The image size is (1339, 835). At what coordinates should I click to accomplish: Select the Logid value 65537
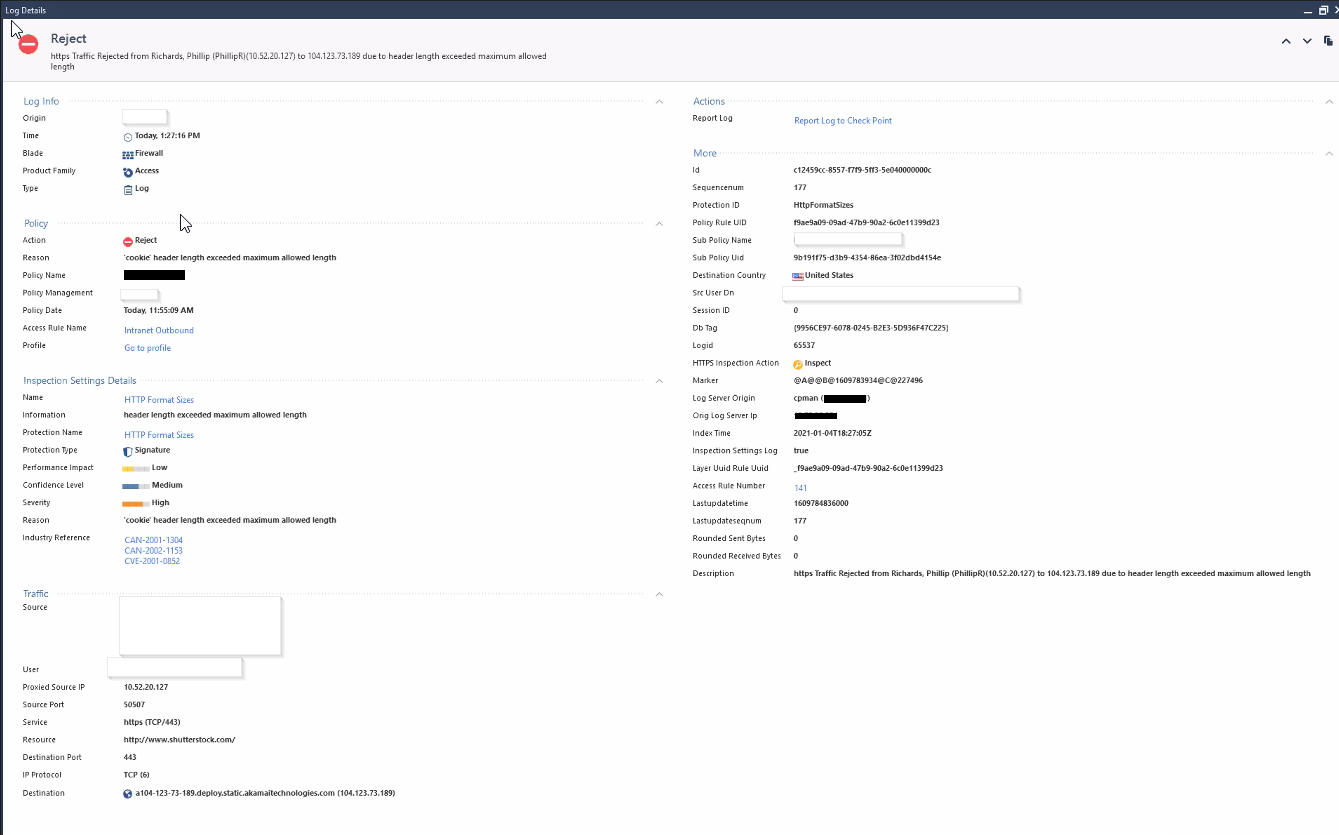[x=804, y=346]
